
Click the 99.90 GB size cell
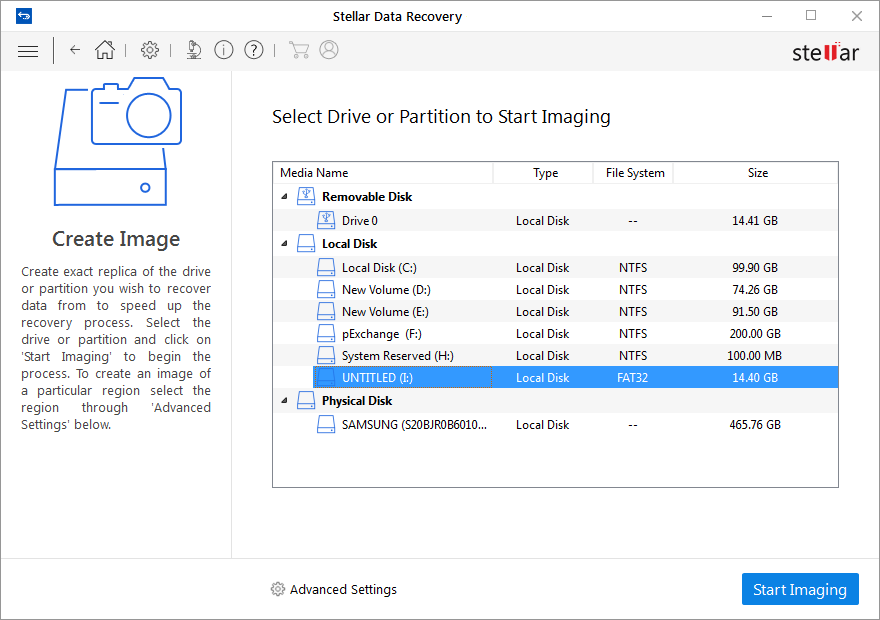(x=755, y=268)
